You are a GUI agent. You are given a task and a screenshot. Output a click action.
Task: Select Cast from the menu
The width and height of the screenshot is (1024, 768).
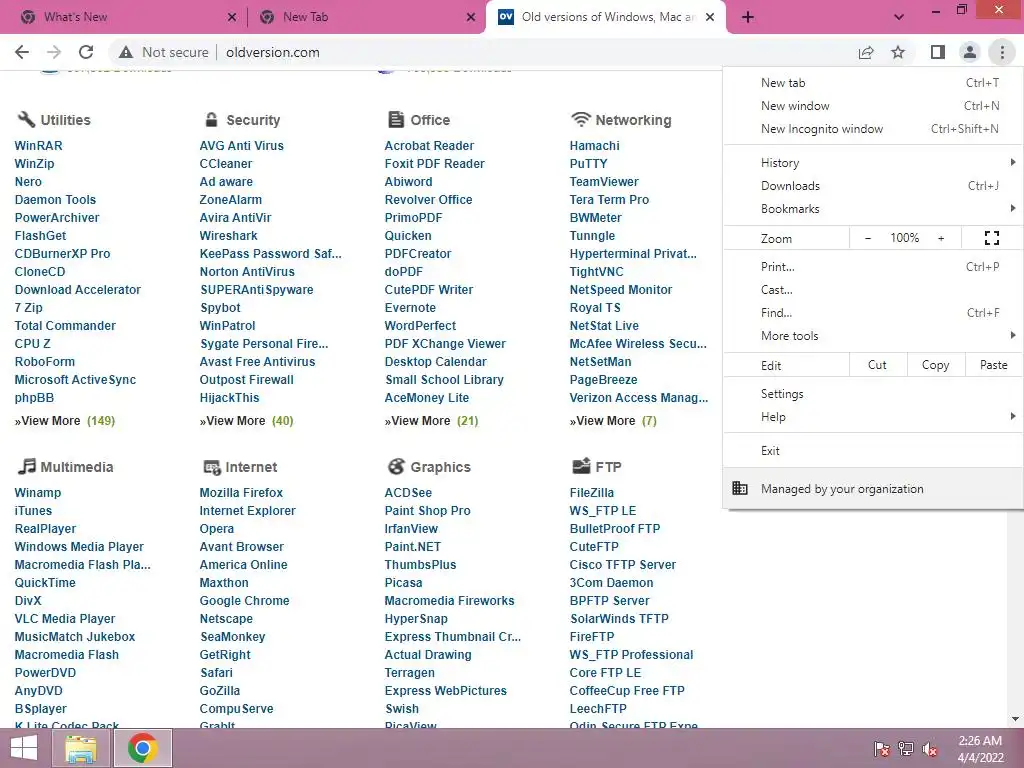pyautogui.click(x=873, y=289)
